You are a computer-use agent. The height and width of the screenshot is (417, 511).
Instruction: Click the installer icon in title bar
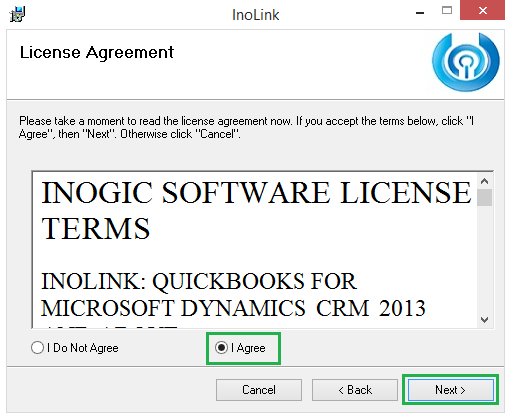tap(17, 14)
